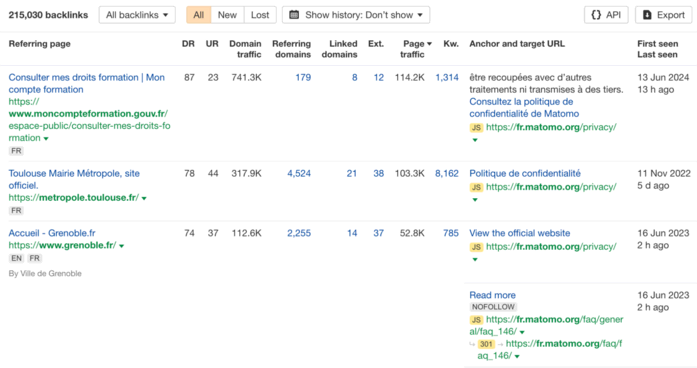Image resolution: width=697 pixels, height=368 pixels.
Task: Open the Toulouse Mairie Métropole page link
Action: (74, 179)
